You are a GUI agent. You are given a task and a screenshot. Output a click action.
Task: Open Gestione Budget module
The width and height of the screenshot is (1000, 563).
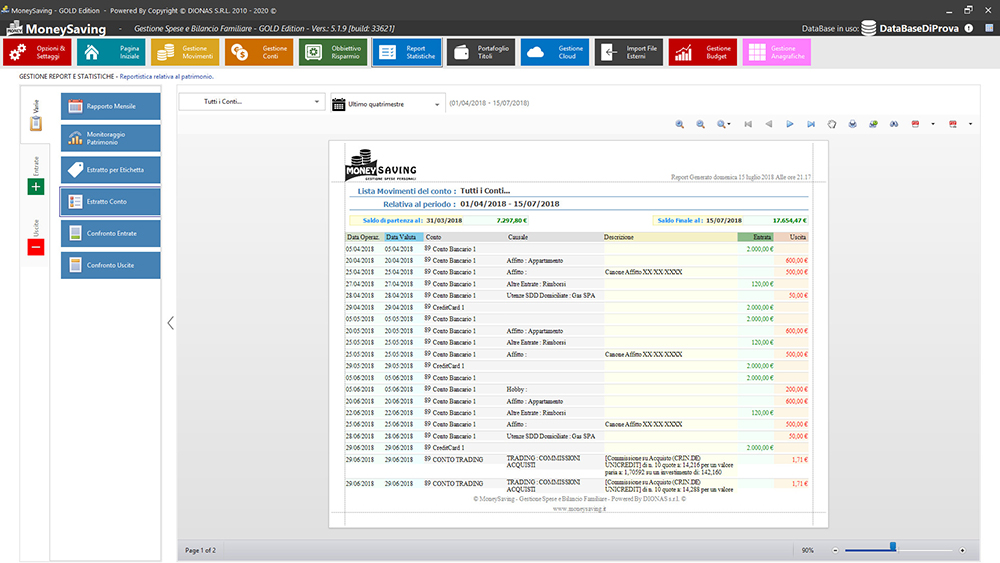(704, 52)
